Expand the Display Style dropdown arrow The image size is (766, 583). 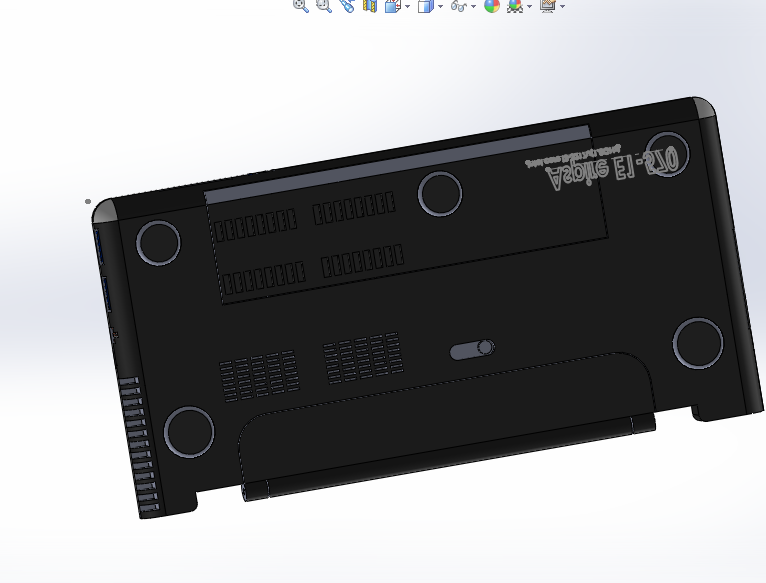tap(441, 6)
